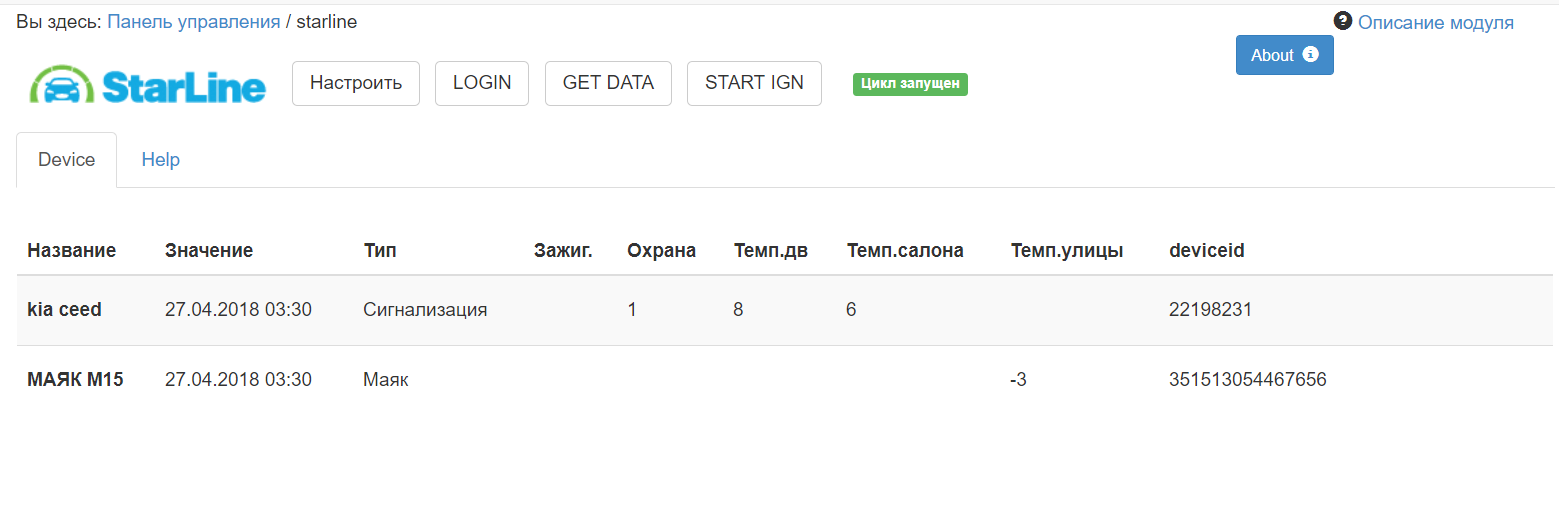
Task: Click the info icon inside the About button
Action: click(x=1311, y=54)
